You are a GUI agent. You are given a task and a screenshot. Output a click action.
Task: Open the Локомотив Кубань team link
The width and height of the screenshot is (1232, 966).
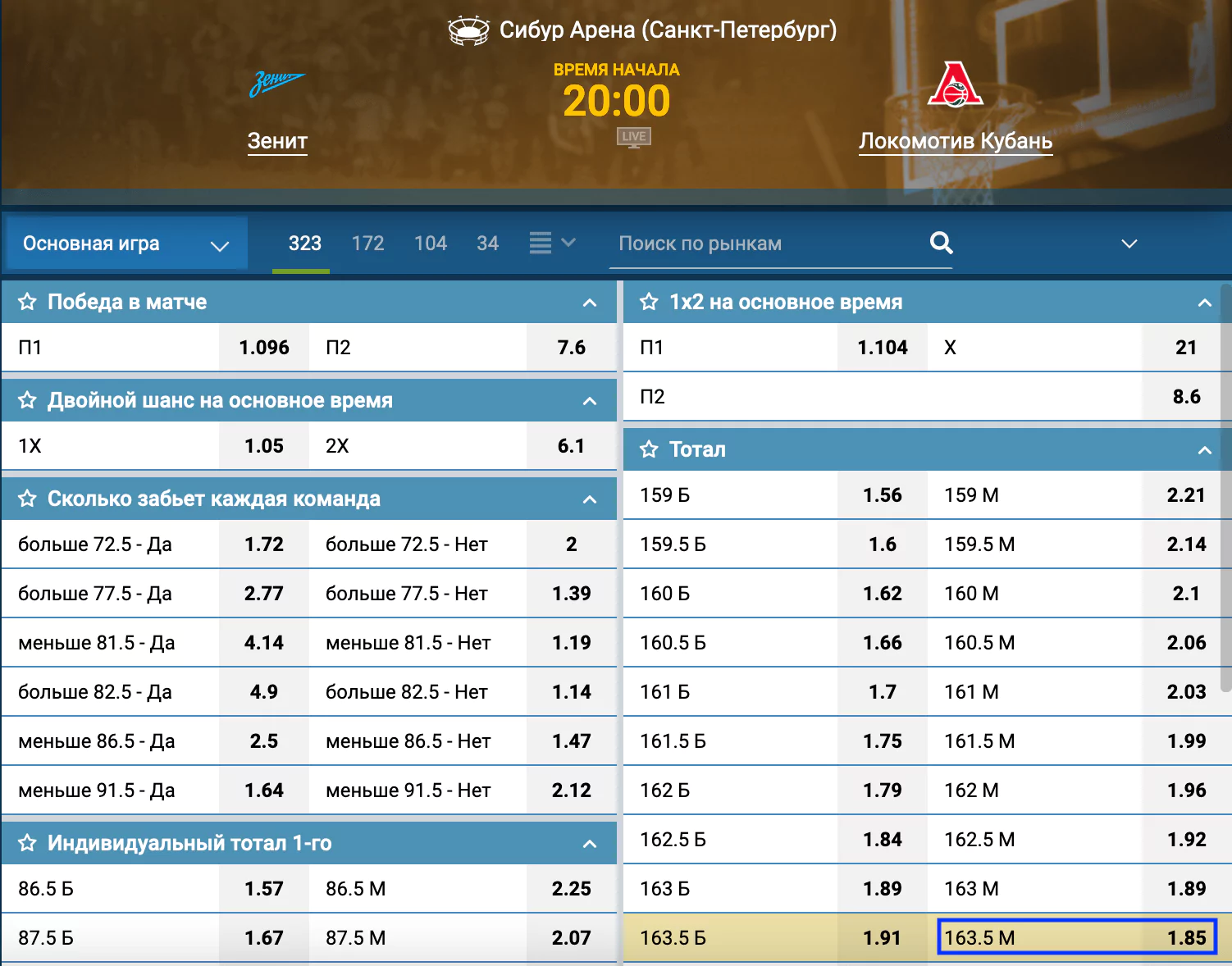coord(956,141)
